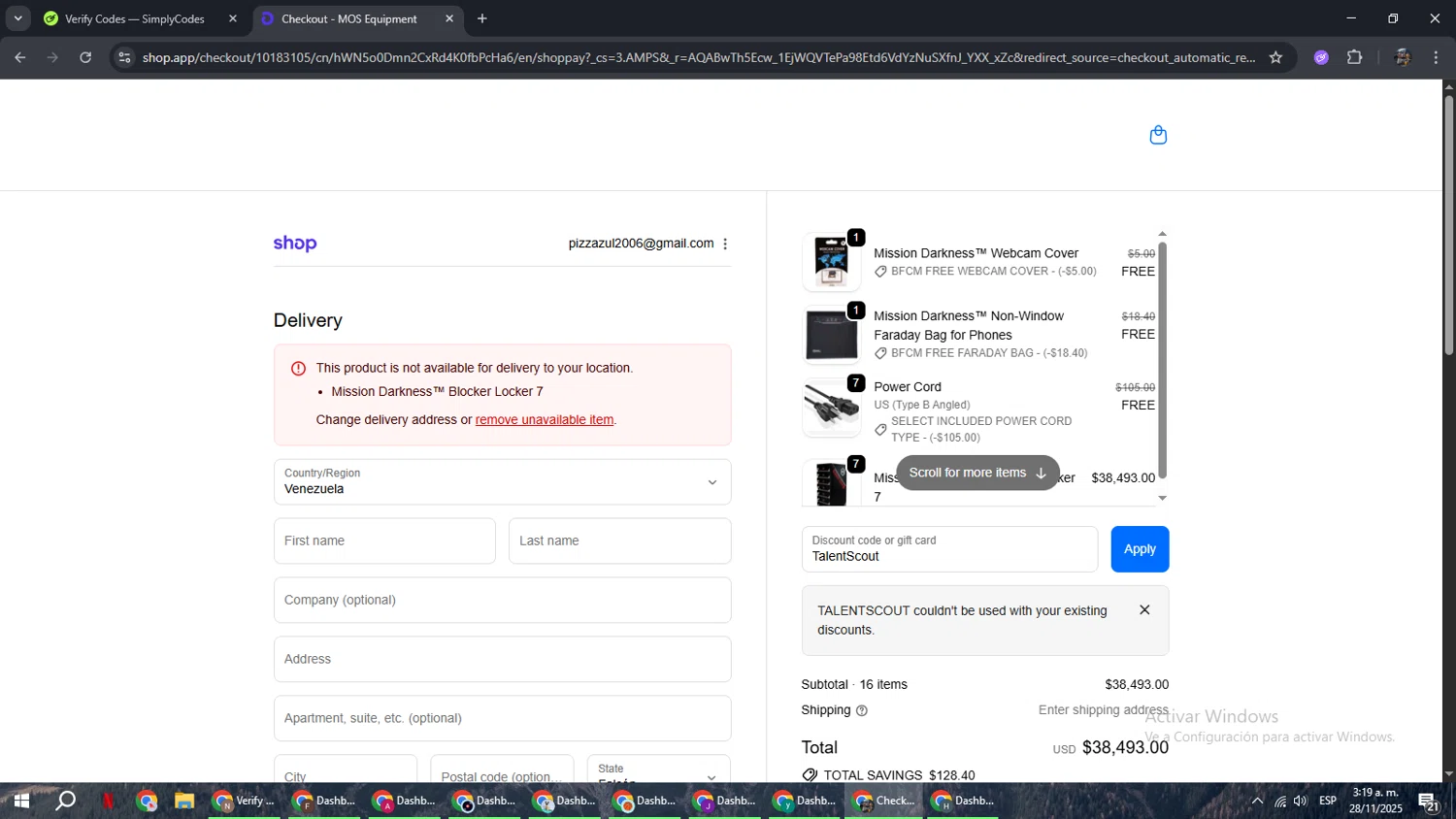Click the page vertical scrollbar thumb
This screenshot has width=1456, height=819.
click(x=1448, y=224)
